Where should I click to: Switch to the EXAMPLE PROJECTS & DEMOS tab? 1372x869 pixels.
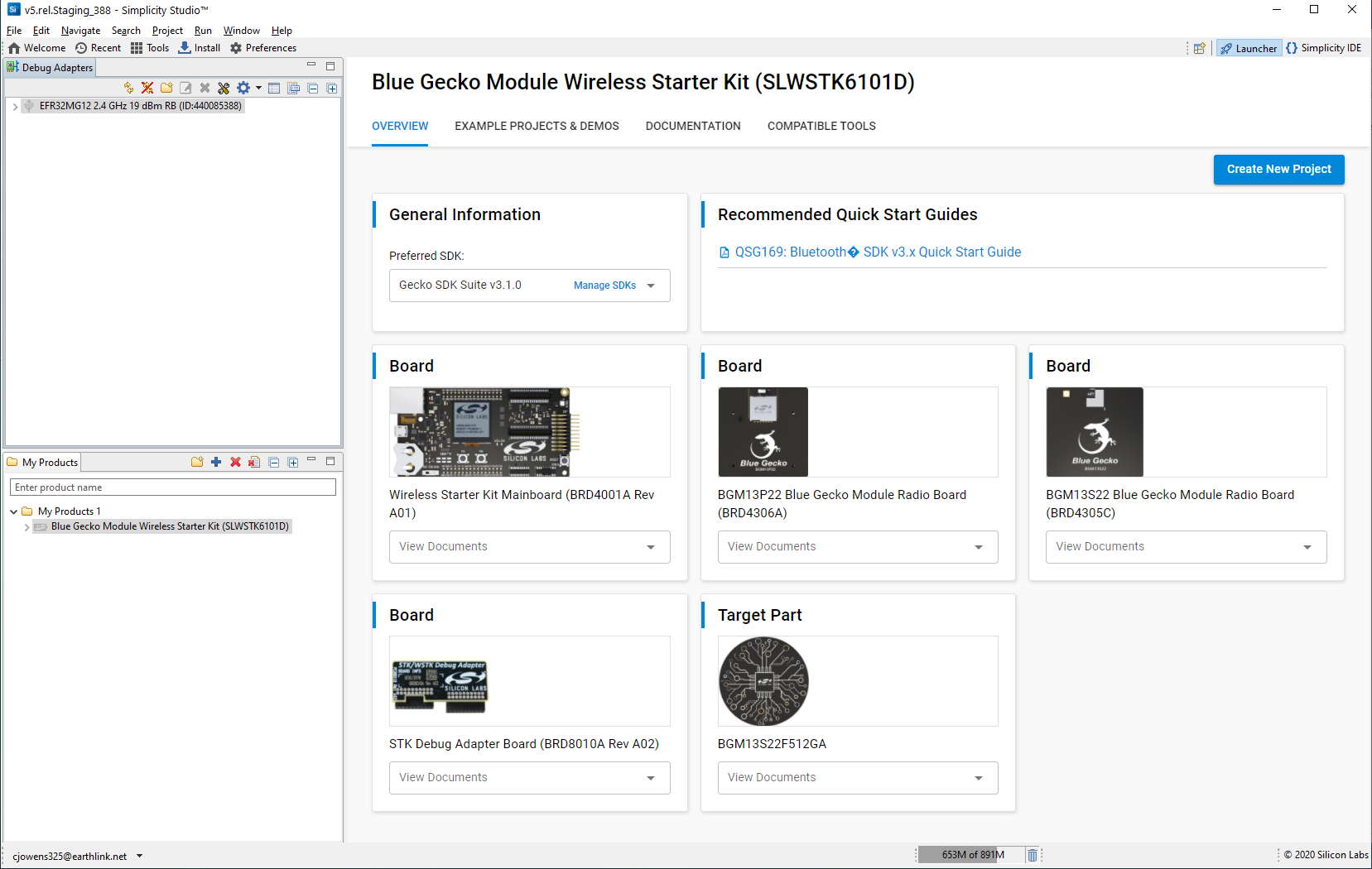(x=537, y=126)
